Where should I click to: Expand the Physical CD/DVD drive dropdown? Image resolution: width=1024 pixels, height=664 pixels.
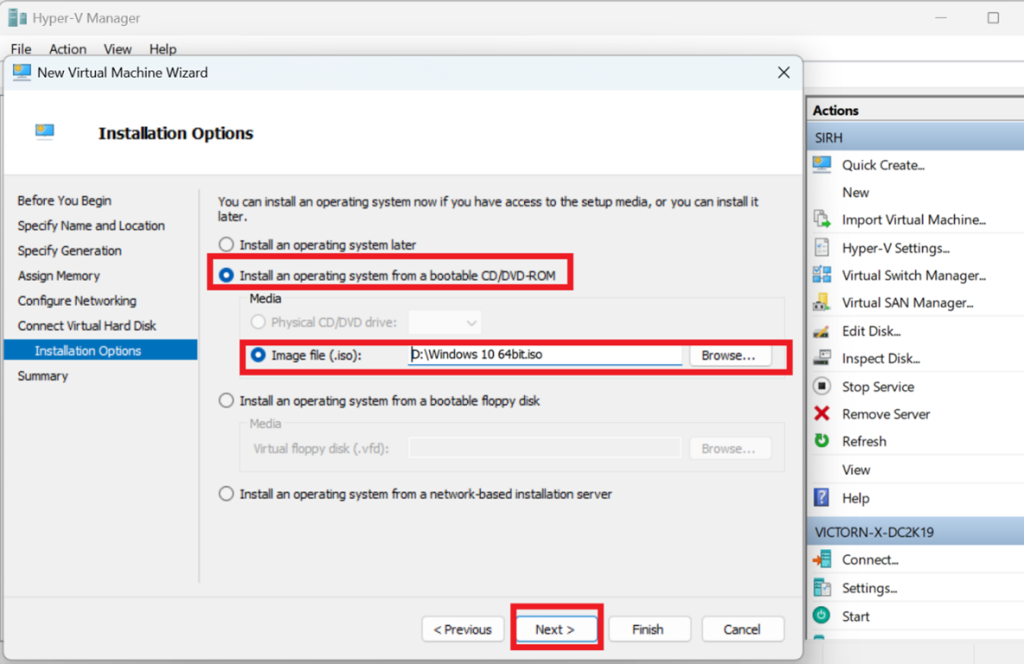(x=445, y=323)
